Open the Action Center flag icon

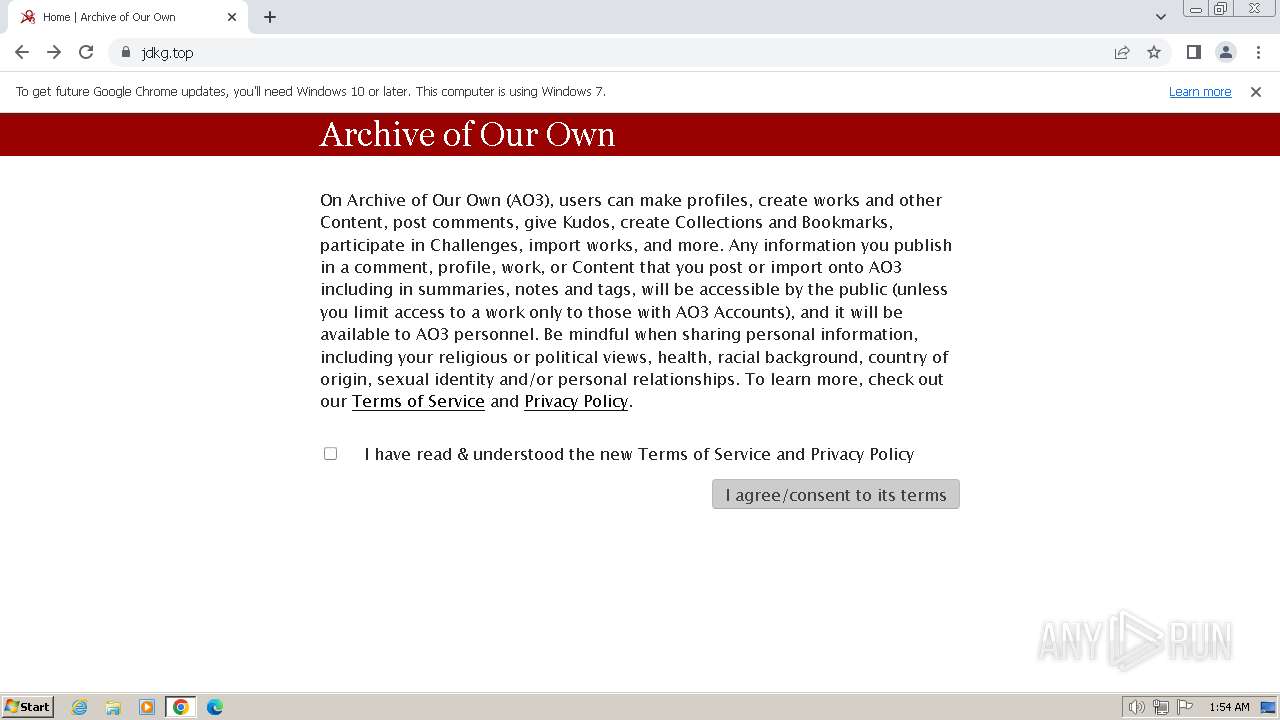point(1185,707)
